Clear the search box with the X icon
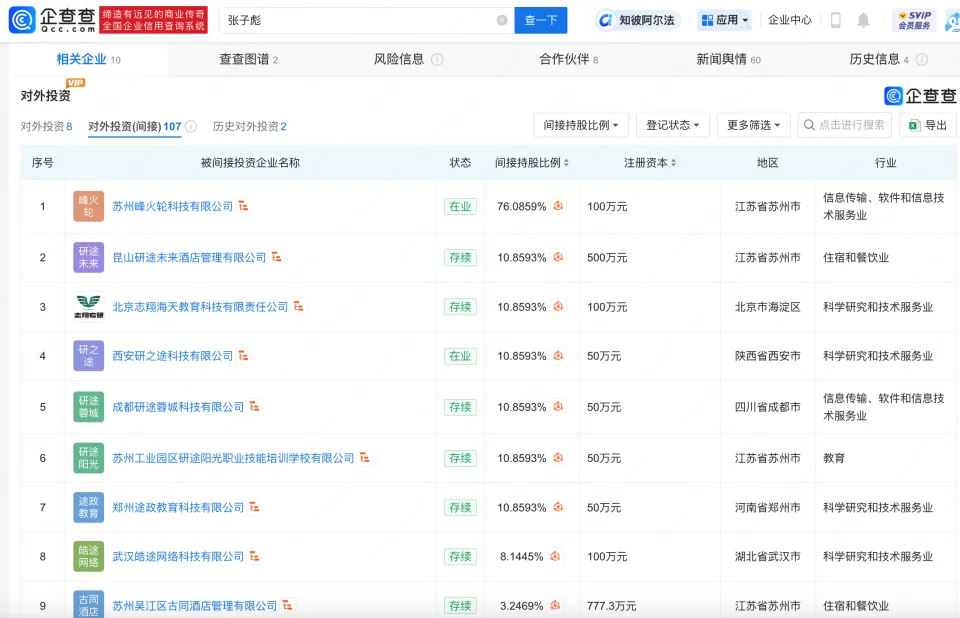The image size is (960, 618). pyautogui.click(x=501, y=20)
